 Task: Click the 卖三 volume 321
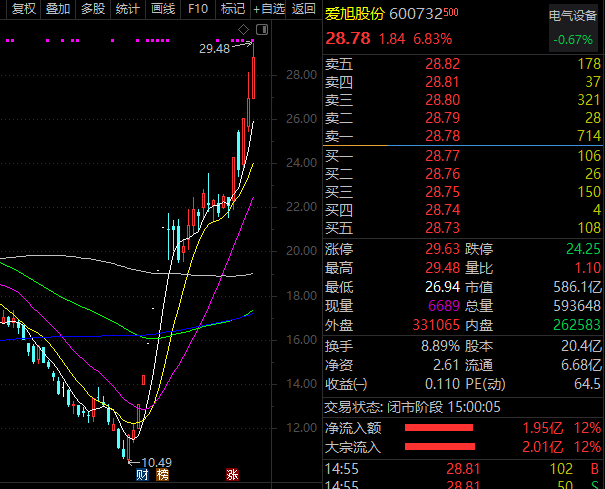pyautogui.click(x=589, y=100)
